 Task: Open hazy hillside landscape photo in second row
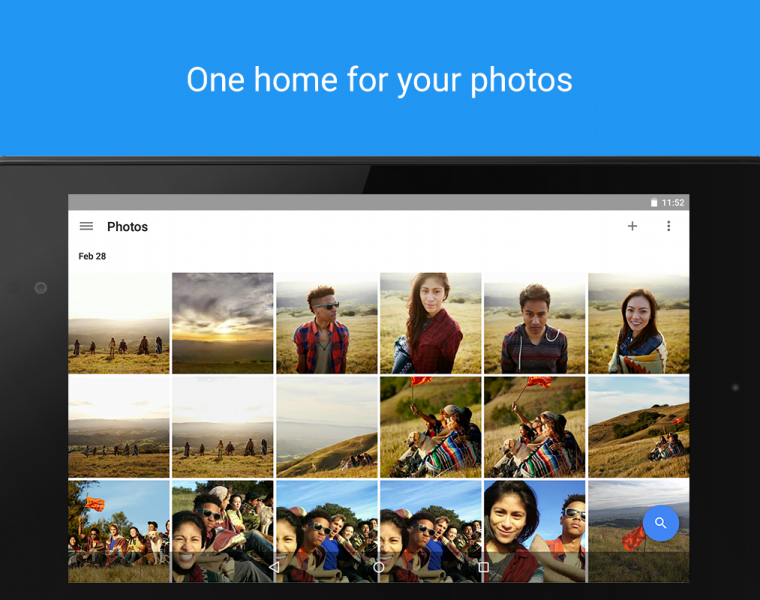pyautogui.click(x=327, y=427)
